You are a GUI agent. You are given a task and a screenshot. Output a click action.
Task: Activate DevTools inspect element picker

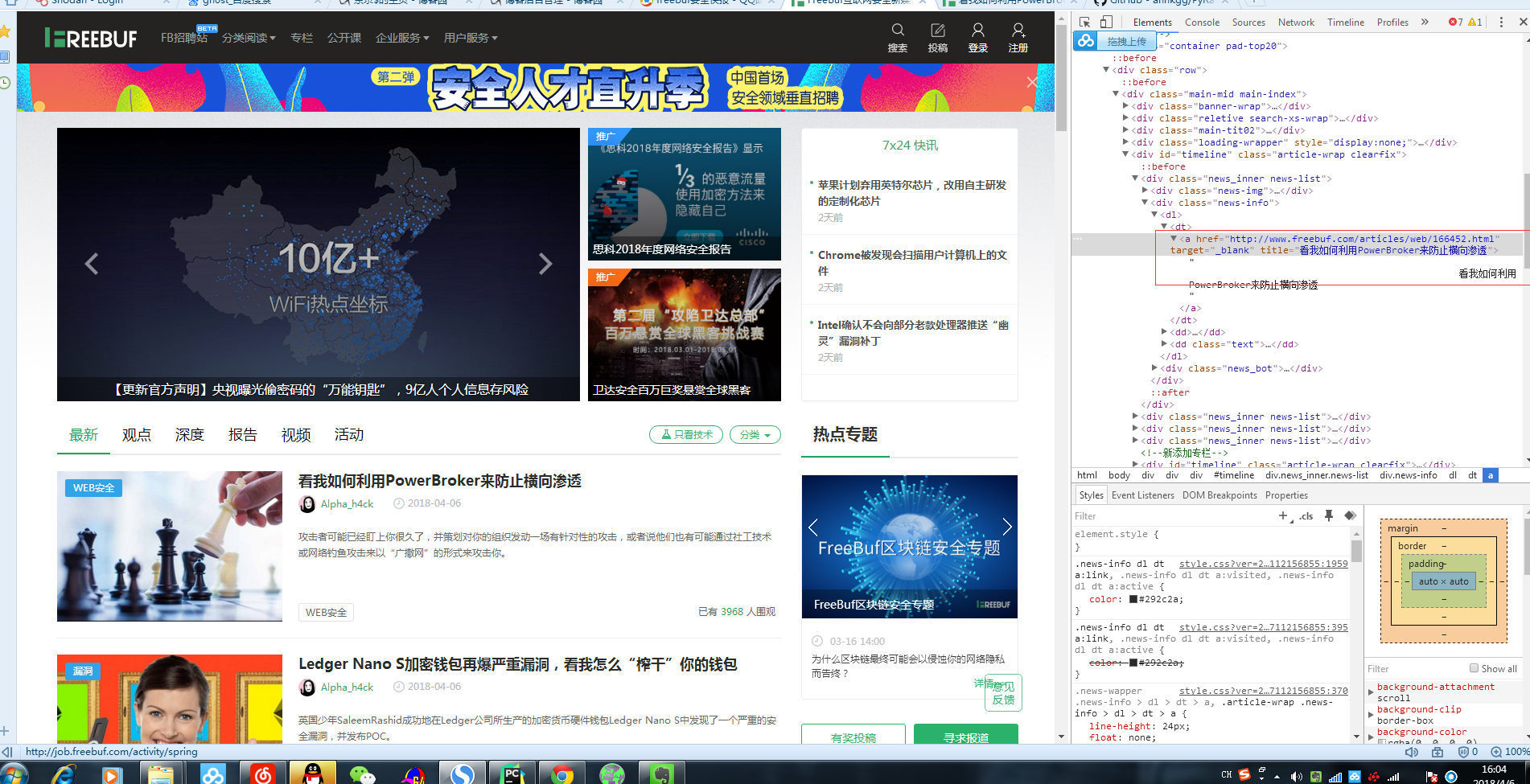[x=1085, y=23]
